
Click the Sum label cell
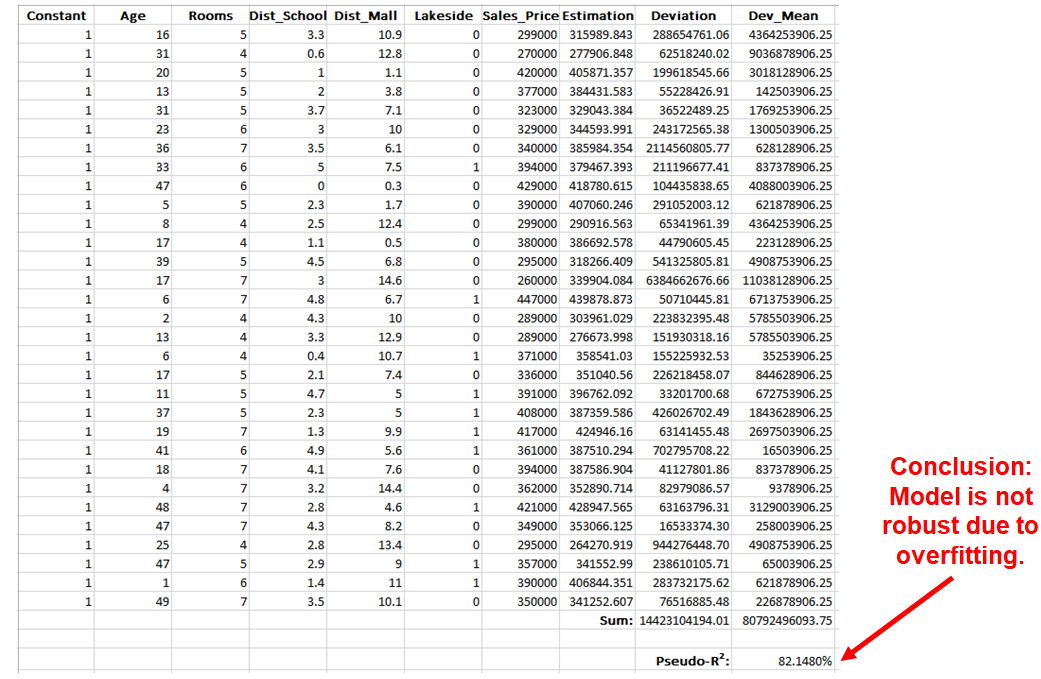(610, 620)
